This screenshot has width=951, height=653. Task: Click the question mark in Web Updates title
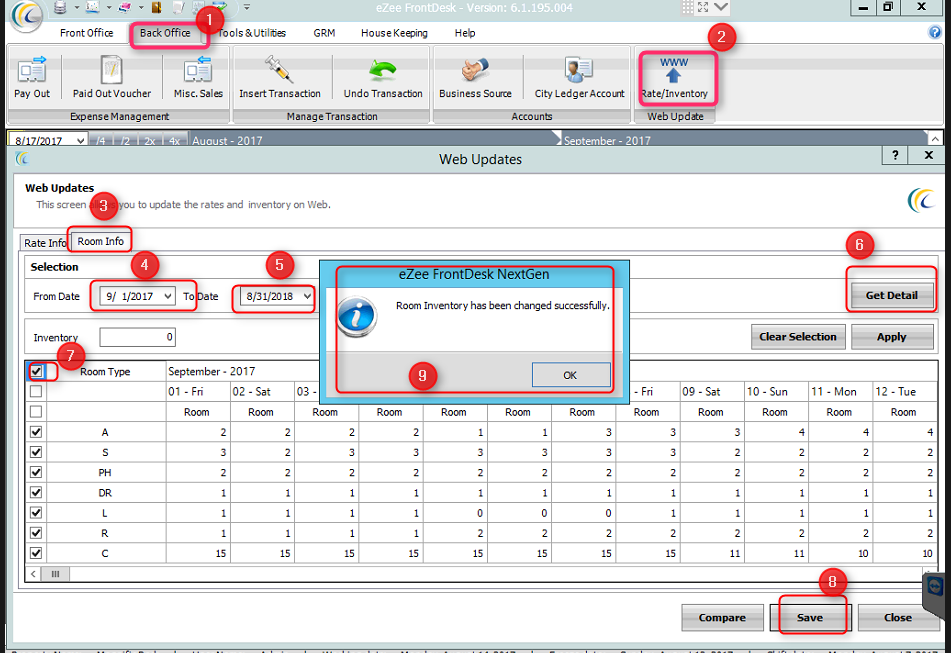pos(895,155)
